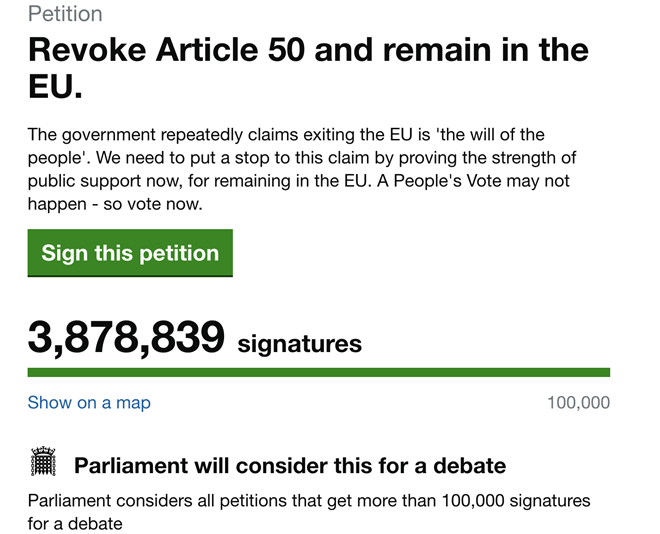Click the Parliament will consider this heading
Viewport: 660px width, 534px height.
290,466
